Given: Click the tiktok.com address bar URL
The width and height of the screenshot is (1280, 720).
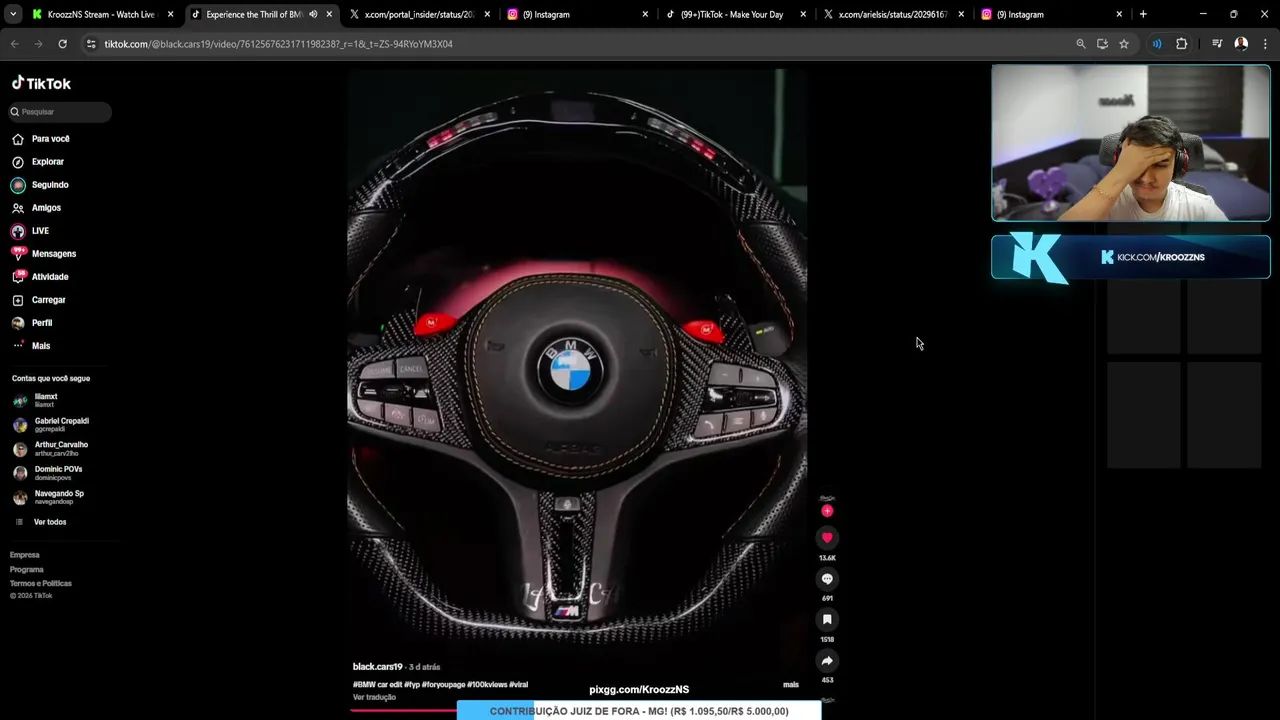Looking at the screenshot, I should pyautogui.click(x=278, y=44).
